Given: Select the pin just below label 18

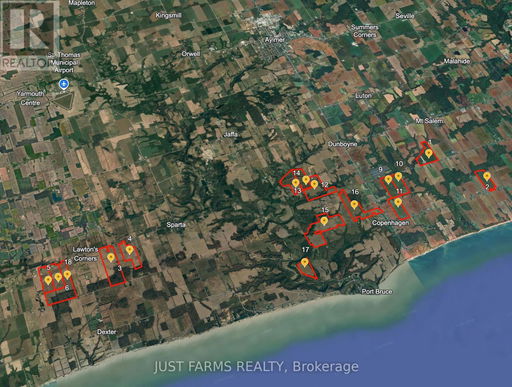Looking at the screenshot, I should pyautogui.click(x=67, y=275).
